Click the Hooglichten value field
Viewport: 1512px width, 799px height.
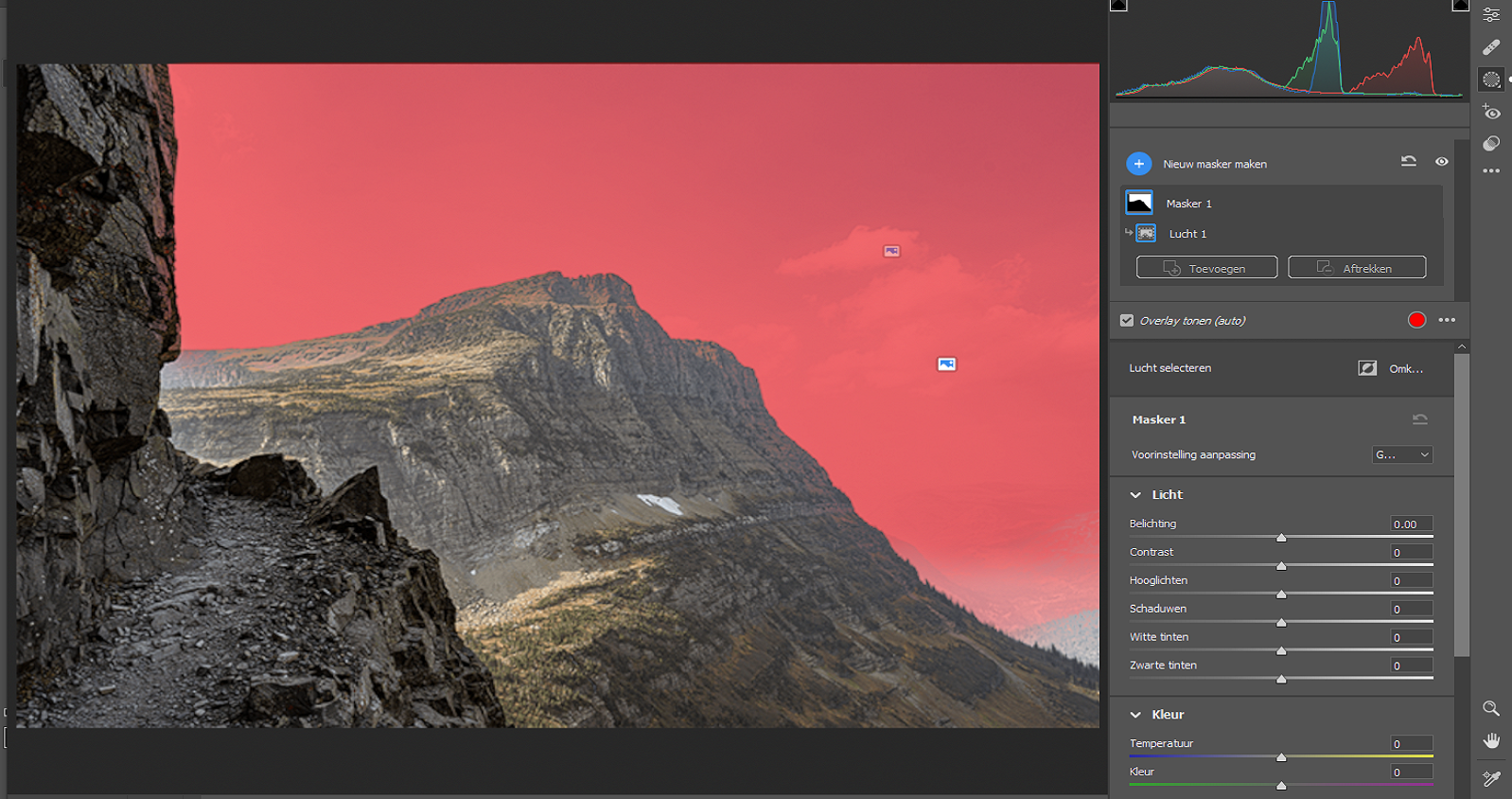(x=1412, y=580)
